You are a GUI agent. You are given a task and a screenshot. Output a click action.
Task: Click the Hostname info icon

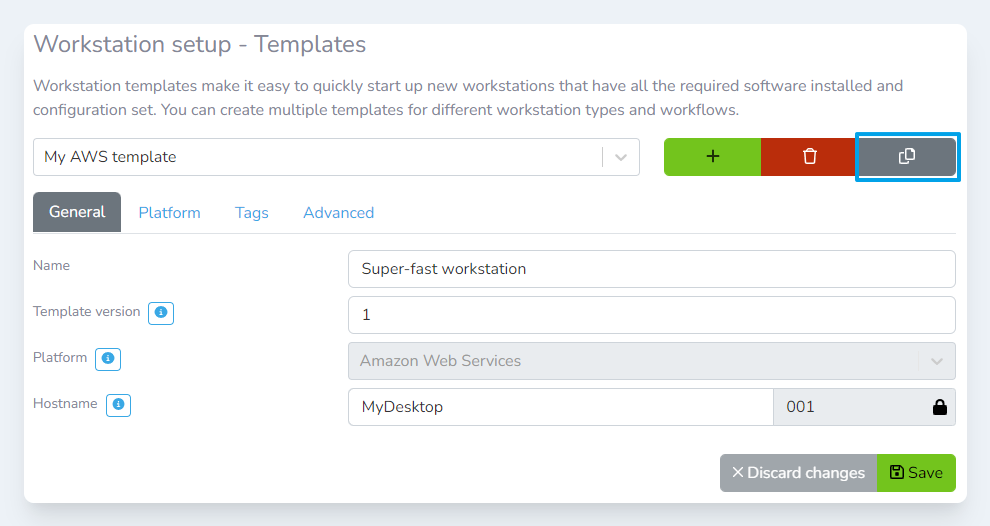119,405
